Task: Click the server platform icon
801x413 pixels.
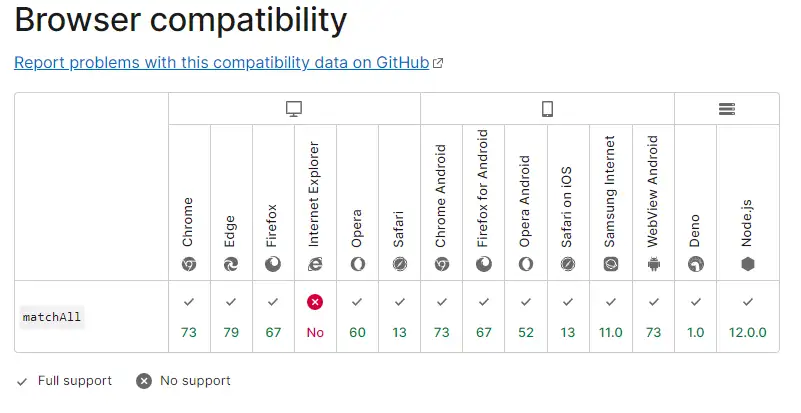Action: (x=727, y=109)
